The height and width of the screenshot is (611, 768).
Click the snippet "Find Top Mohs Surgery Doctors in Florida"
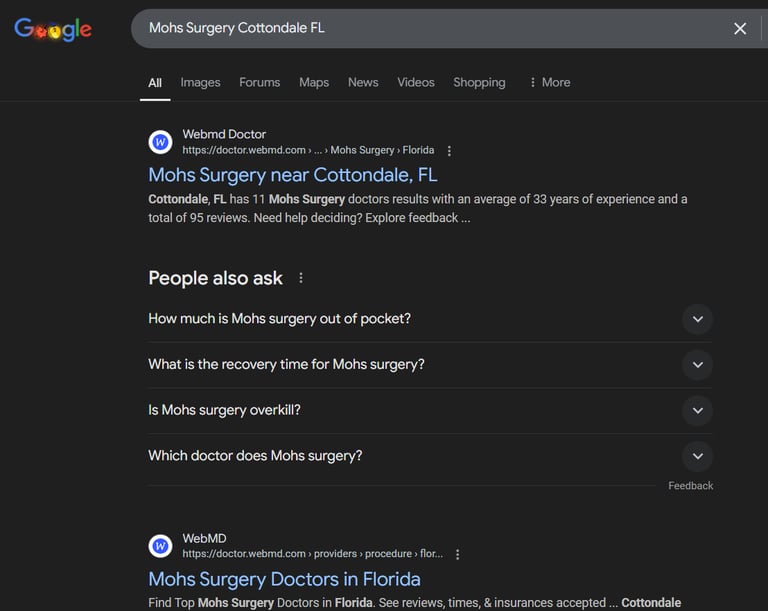click(260, 603)
